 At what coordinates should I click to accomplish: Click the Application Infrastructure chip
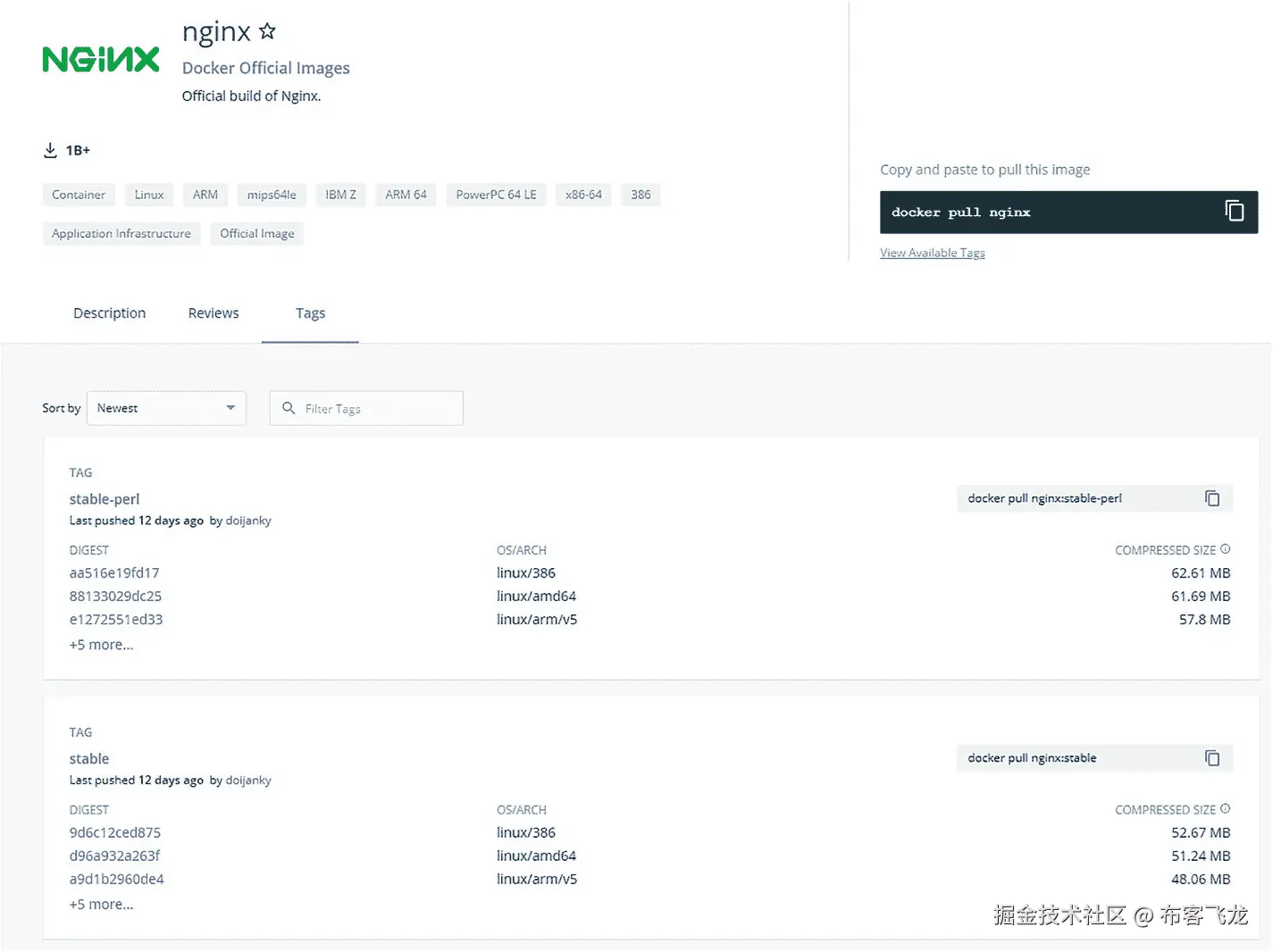121,234
